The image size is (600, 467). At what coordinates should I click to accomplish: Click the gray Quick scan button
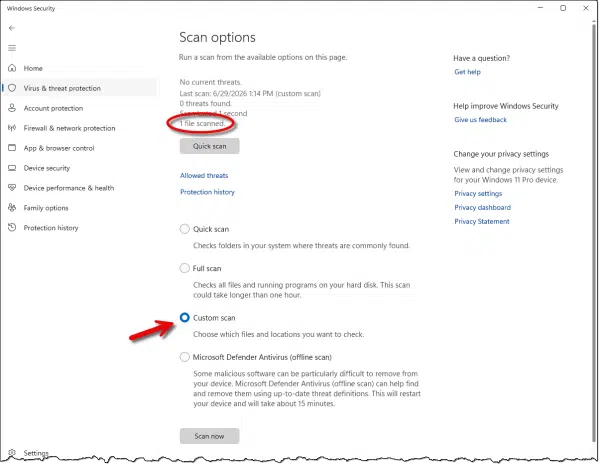[209, 146]
